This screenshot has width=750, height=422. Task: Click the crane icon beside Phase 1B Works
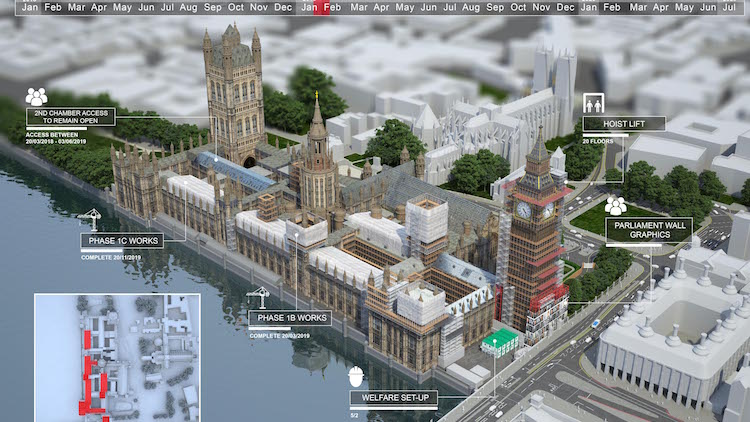pyautogui.click(x=259, y=296)
